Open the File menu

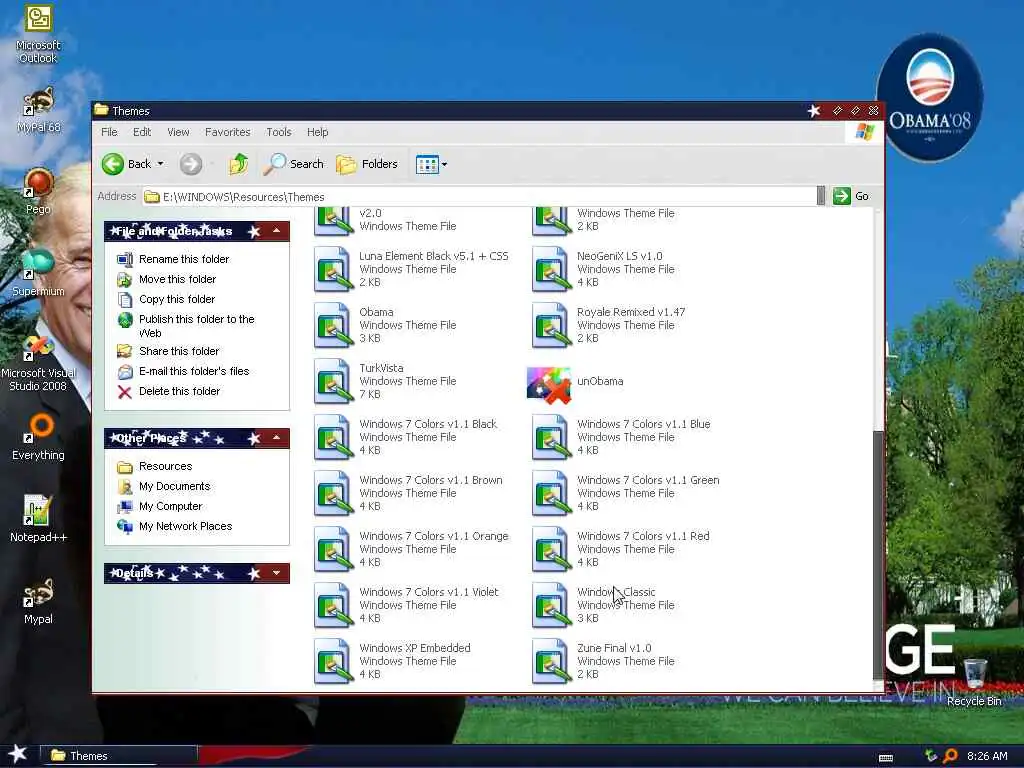pos(109,132)
